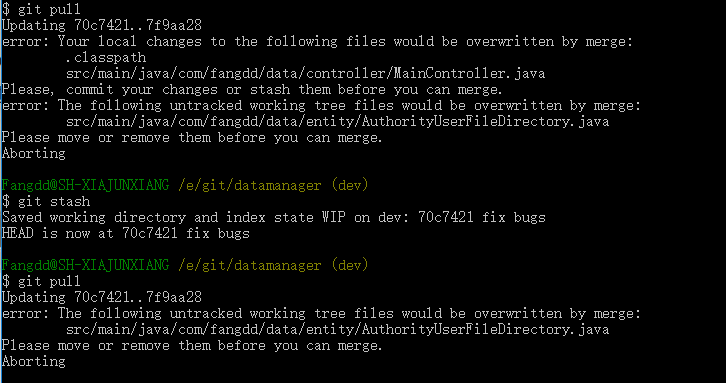
Task: Click the /e/git/datamanager path above 'git stash'
Action: tap(250, 185)
